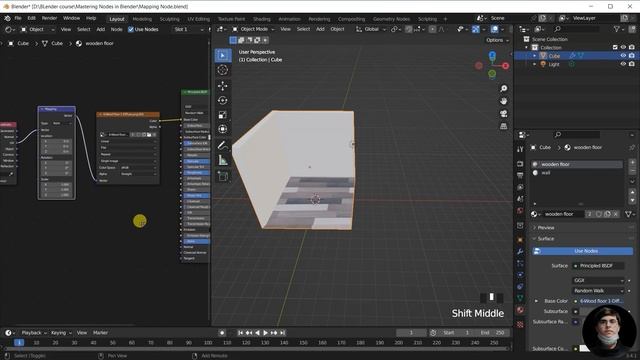Click the current frame field showing 1
This screenshot has height=360, width=640.
(x=411, y=333)
